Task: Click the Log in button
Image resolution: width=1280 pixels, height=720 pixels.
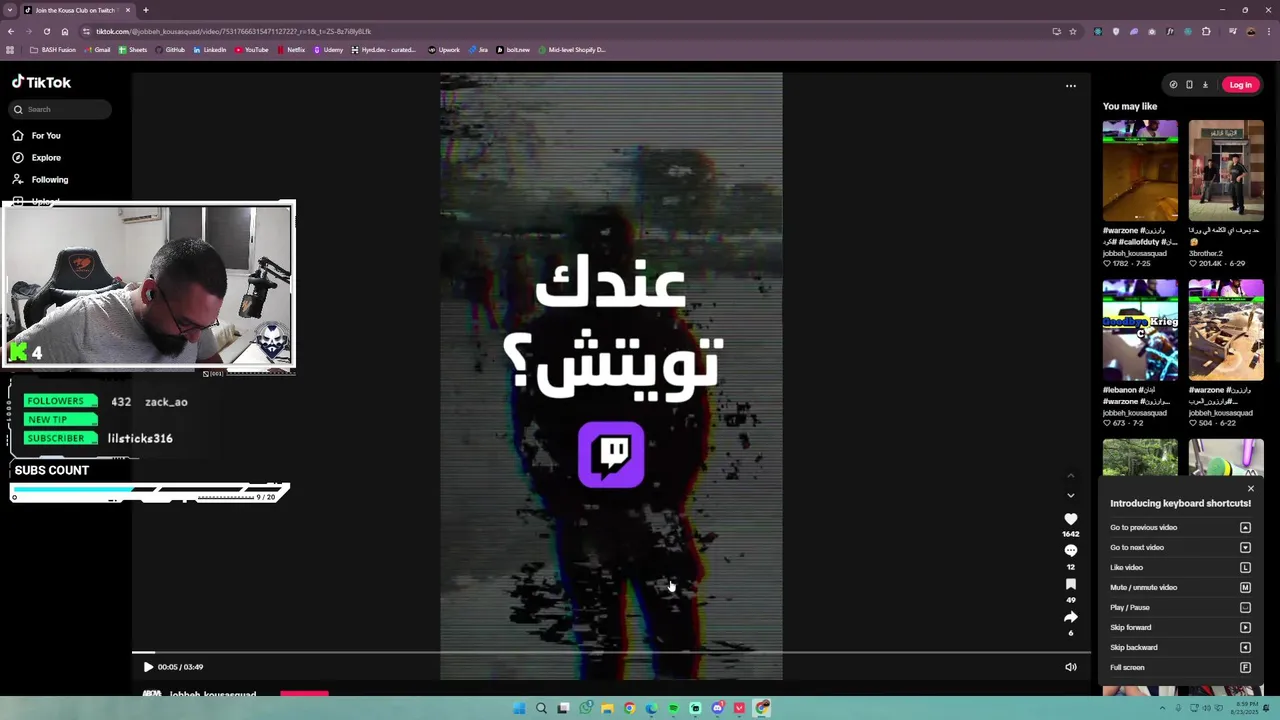Action: pos(1240,85)
